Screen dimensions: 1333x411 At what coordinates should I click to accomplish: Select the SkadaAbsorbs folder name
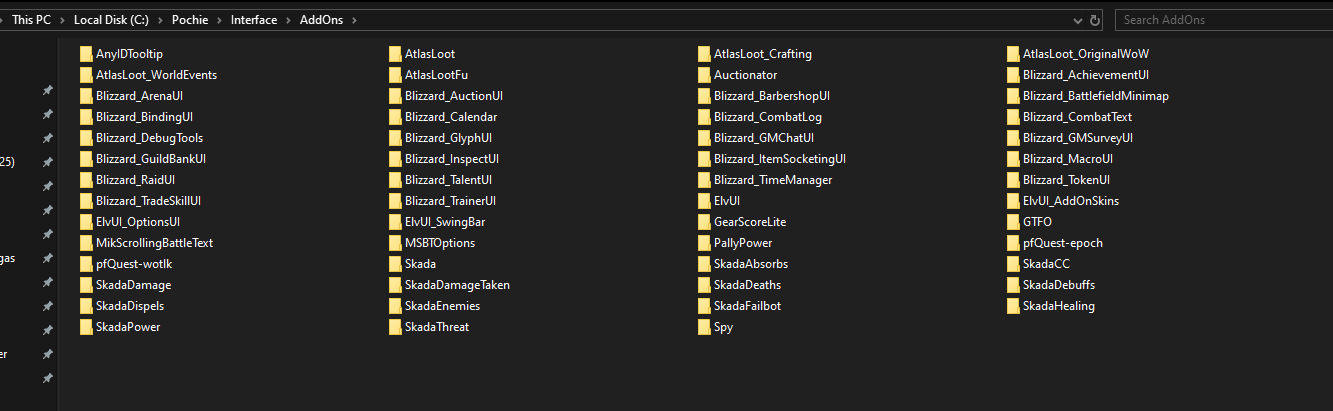tap(751, 264)
